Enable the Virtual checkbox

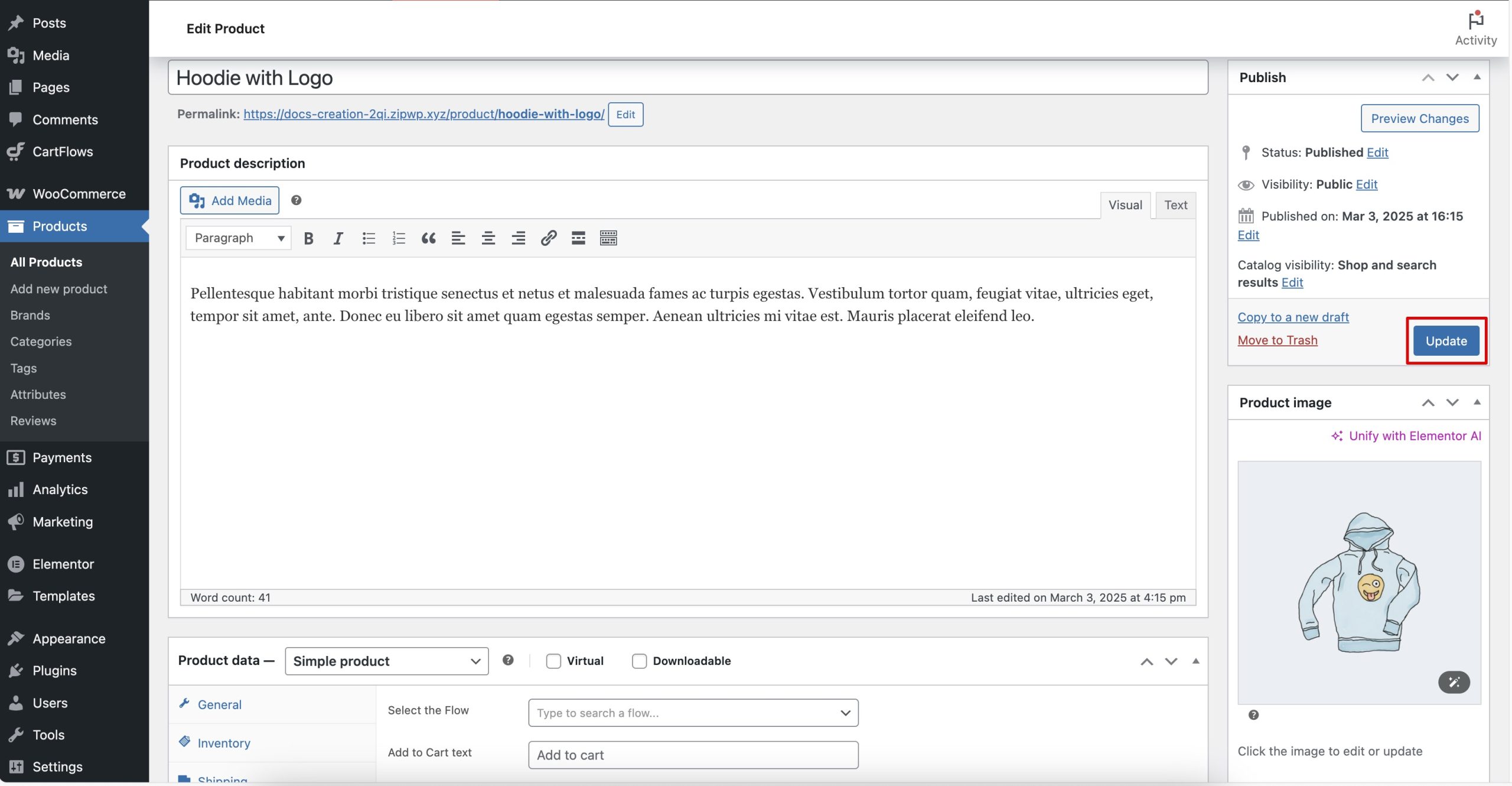click(553, 661)
